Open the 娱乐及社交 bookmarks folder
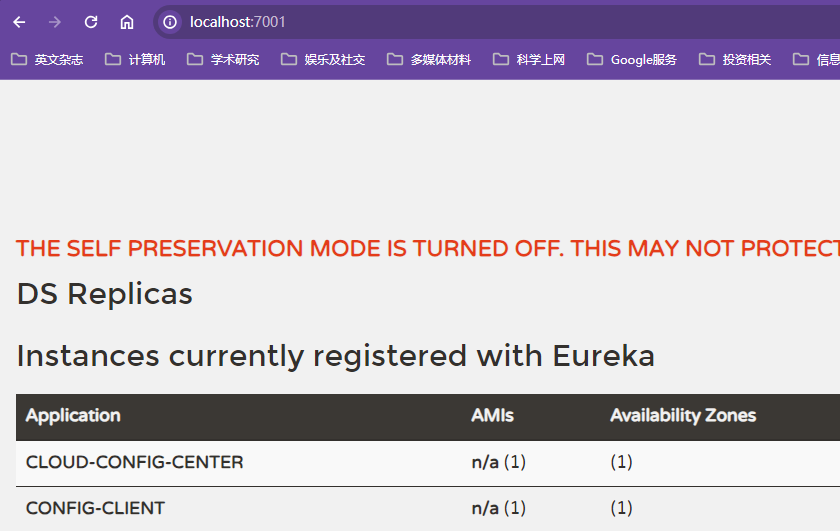Viewport: 840px width, 531px height. 323,60
